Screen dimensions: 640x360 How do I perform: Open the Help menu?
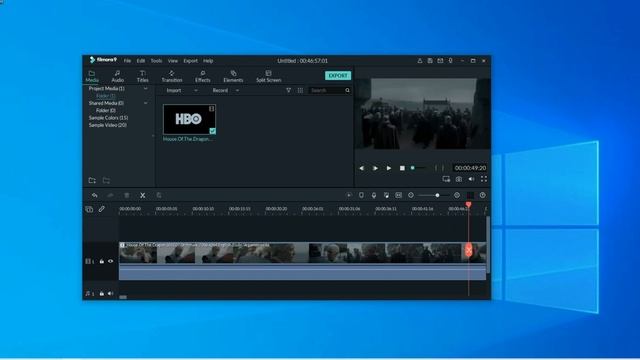(208, 61)
